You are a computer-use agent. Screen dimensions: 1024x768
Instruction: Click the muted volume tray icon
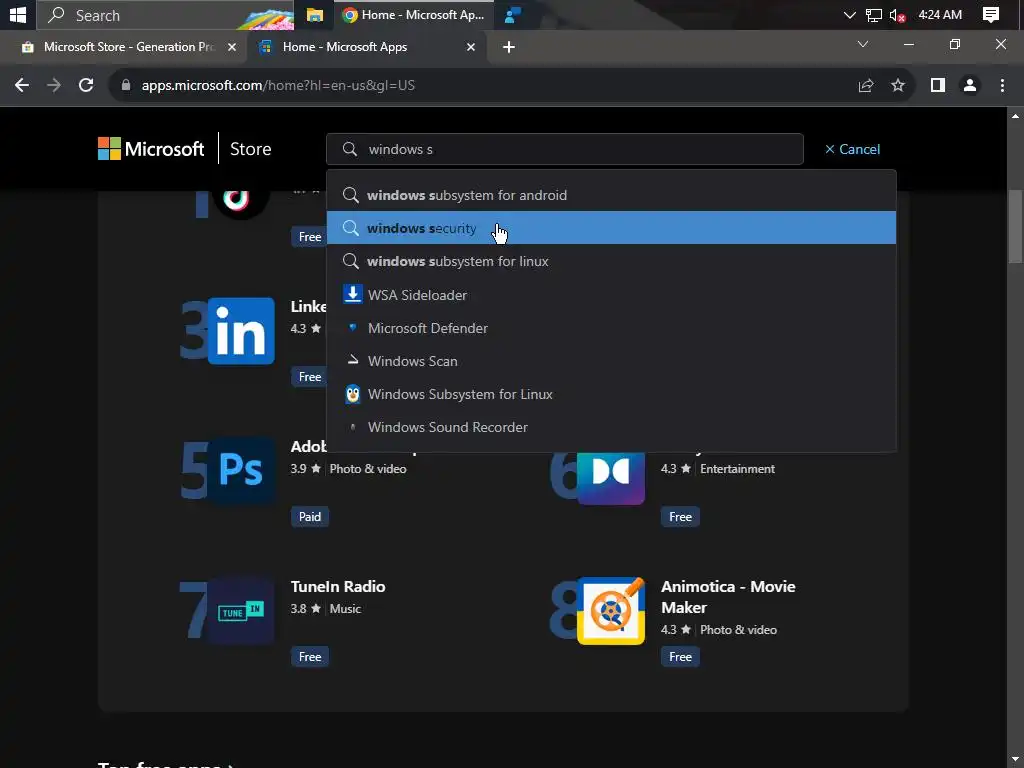897,15
